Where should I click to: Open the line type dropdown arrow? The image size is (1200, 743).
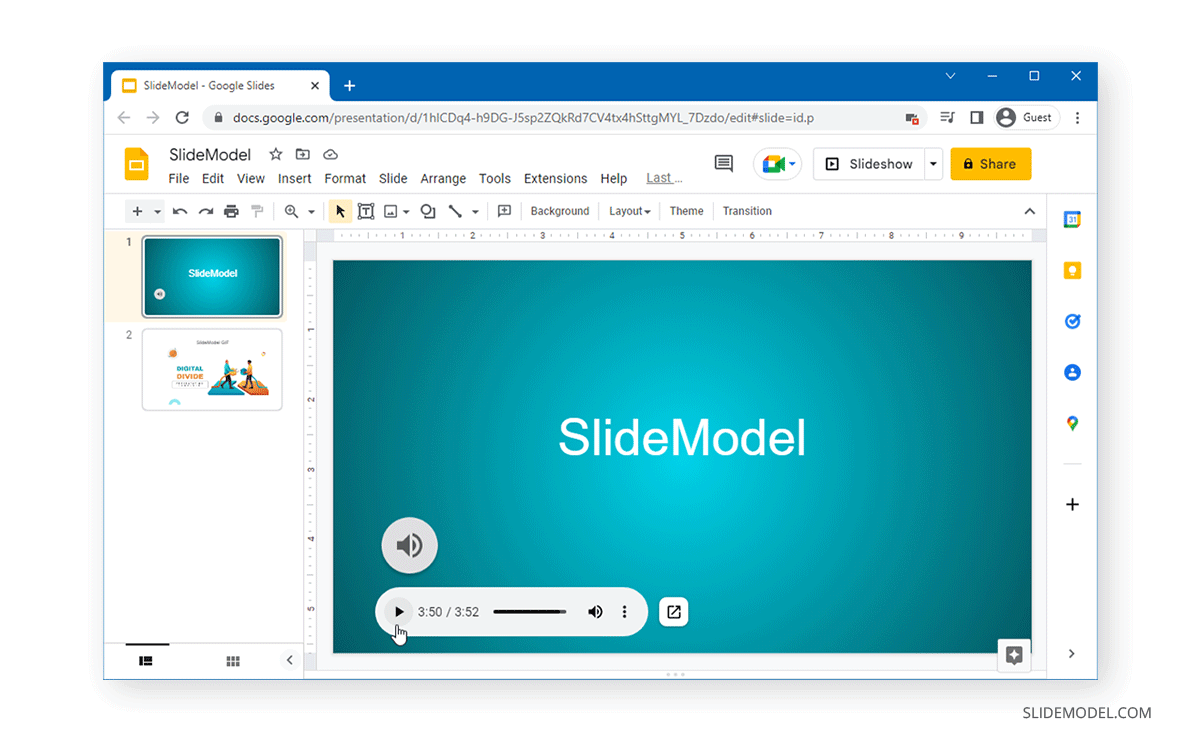tap(475, 211)
